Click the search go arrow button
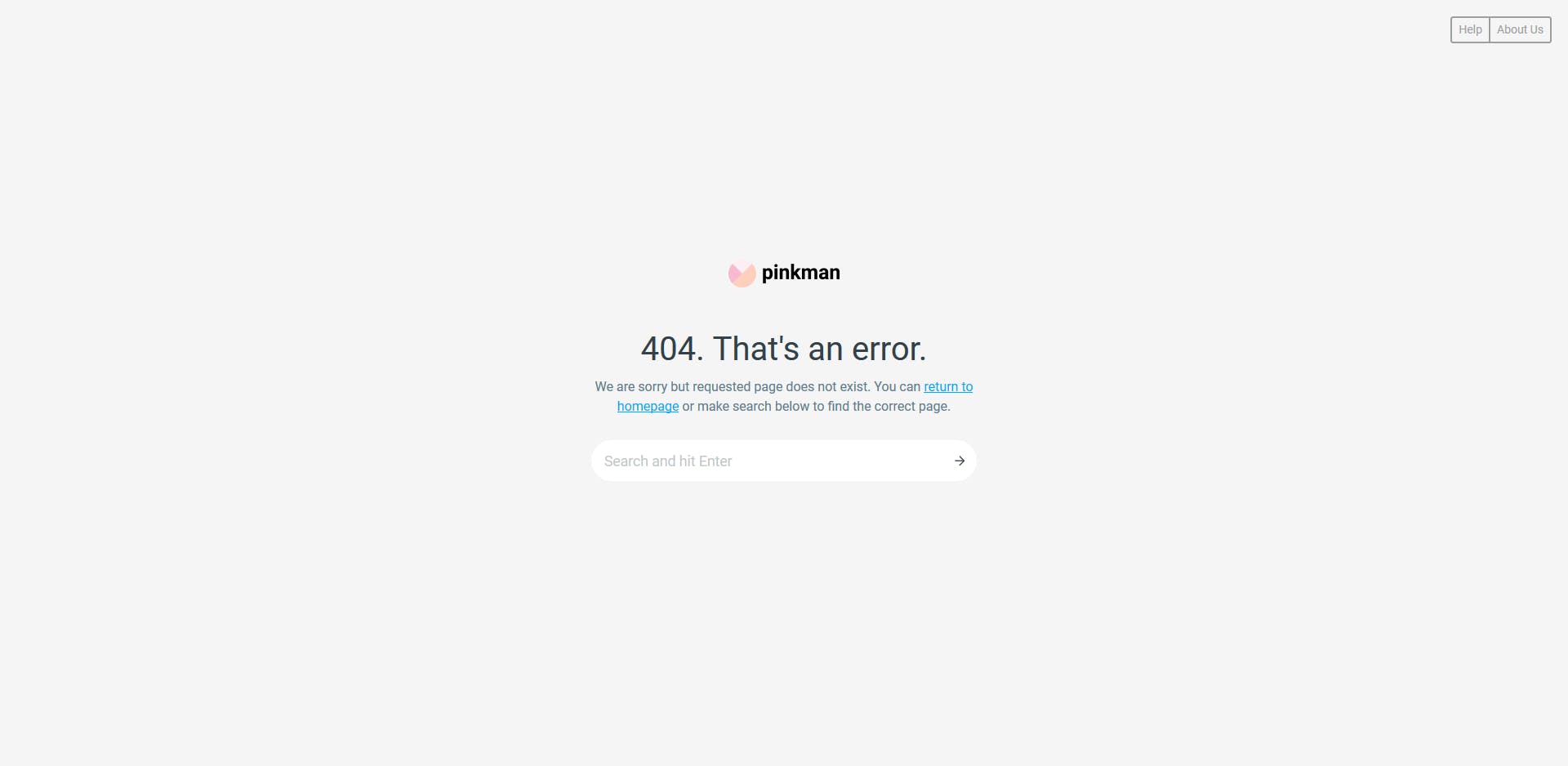1568x766 pixels. coord(960,461)
